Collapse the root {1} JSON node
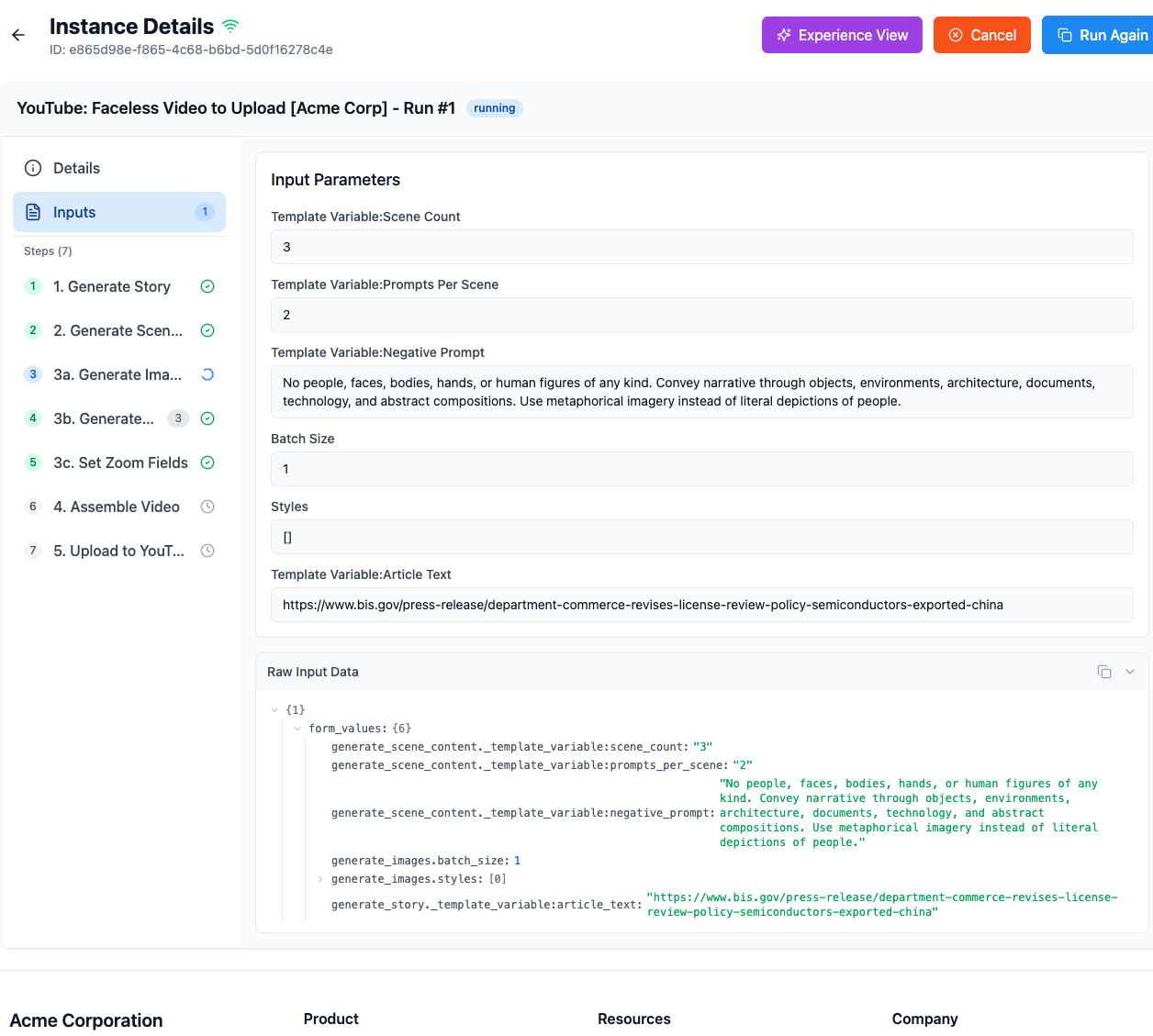The height and width of the screenshot is (1036, 1153). [274, 710]
